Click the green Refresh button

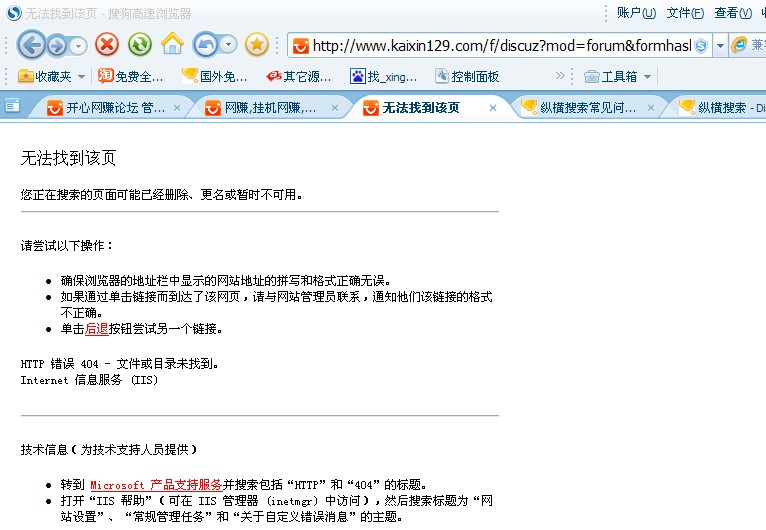tap(140, 45)
